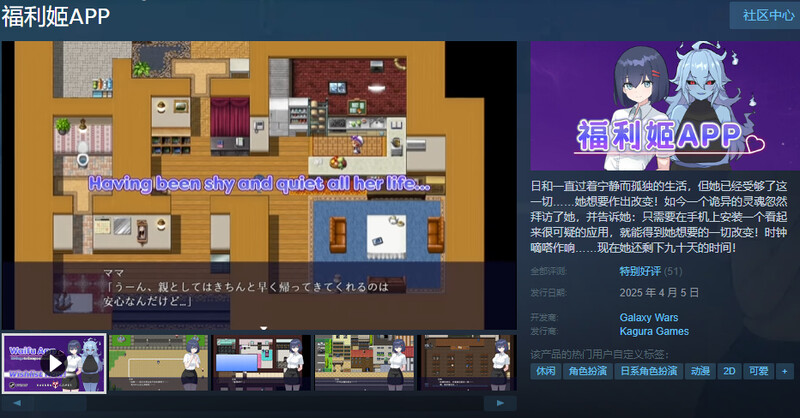800x418 pixels.
Task: Expand more tags with the plus button
Action: click(784, 371)
